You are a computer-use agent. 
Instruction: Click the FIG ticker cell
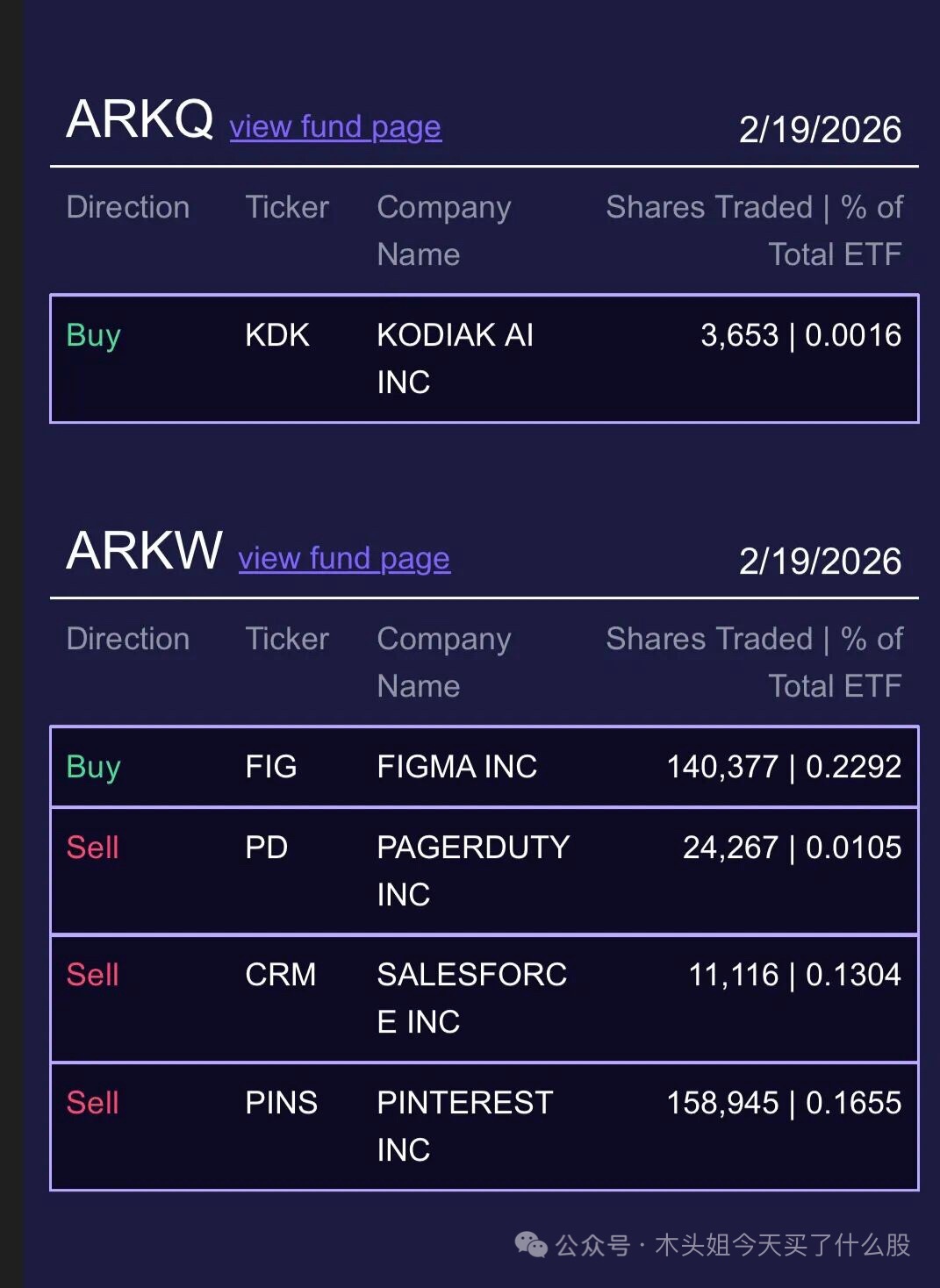point(270,767)
